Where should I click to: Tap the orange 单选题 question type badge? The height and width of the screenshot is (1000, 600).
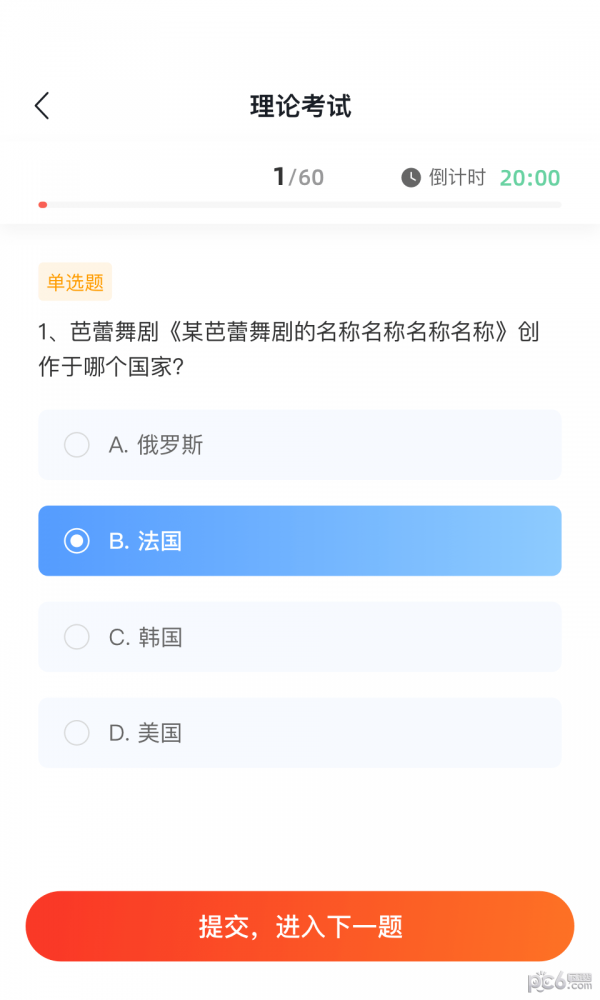74,282
